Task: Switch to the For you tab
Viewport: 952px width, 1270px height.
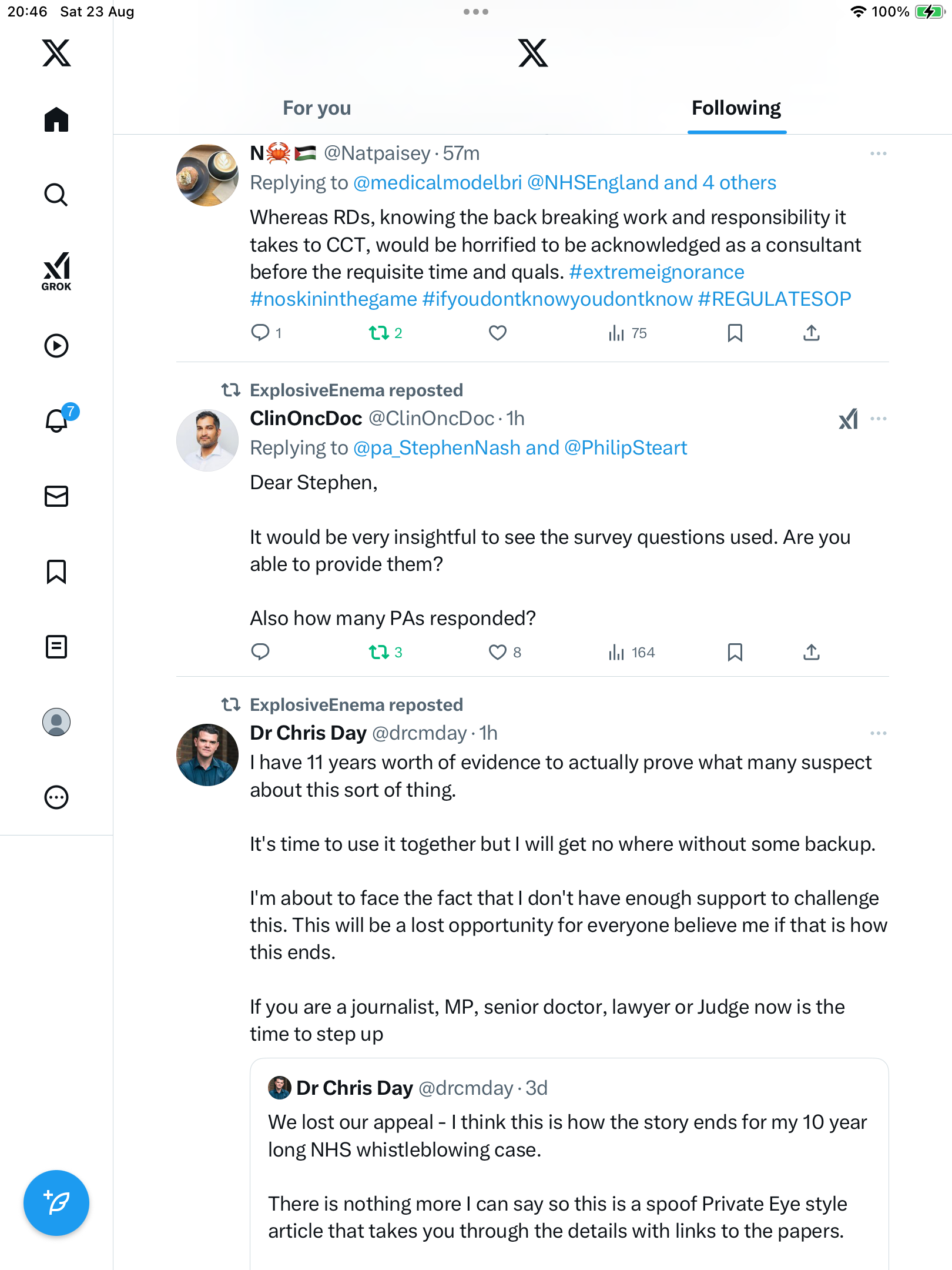Action: point(317,108)
